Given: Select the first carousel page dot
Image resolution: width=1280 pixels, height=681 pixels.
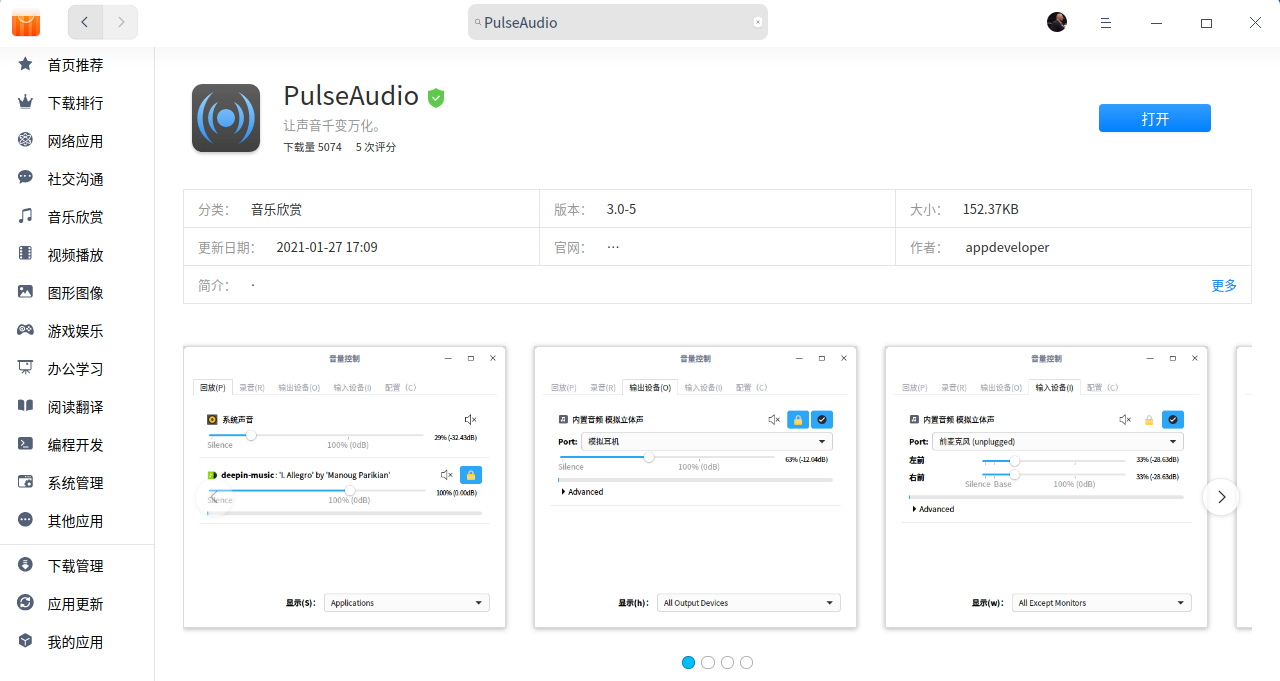Looking at the screenshot, I should tap(688, 662).
